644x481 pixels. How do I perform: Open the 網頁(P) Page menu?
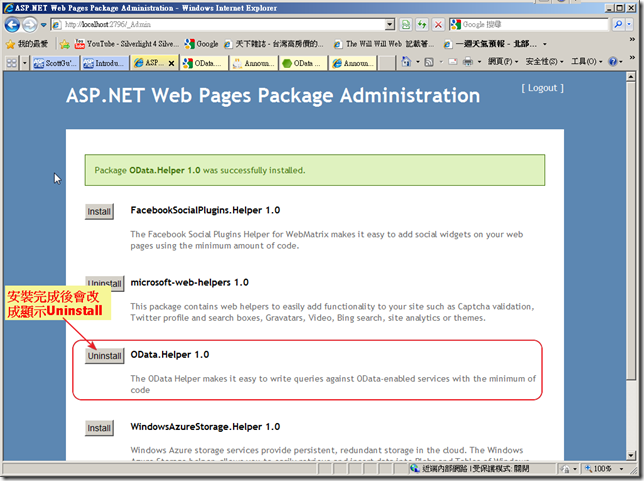pyautogui.click(x=503, y=62)
